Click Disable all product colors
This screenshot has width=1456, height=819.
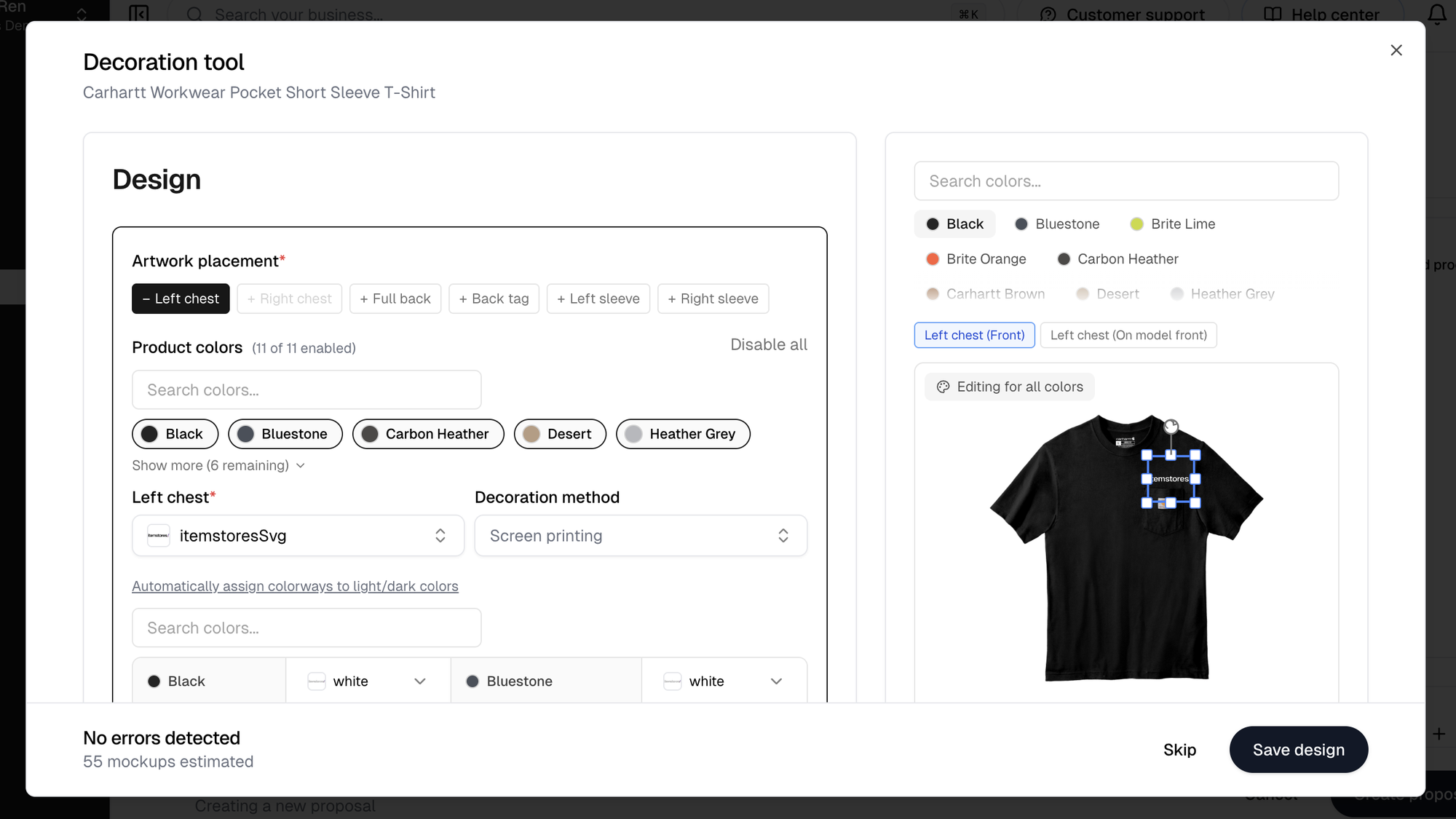[769, 344]
